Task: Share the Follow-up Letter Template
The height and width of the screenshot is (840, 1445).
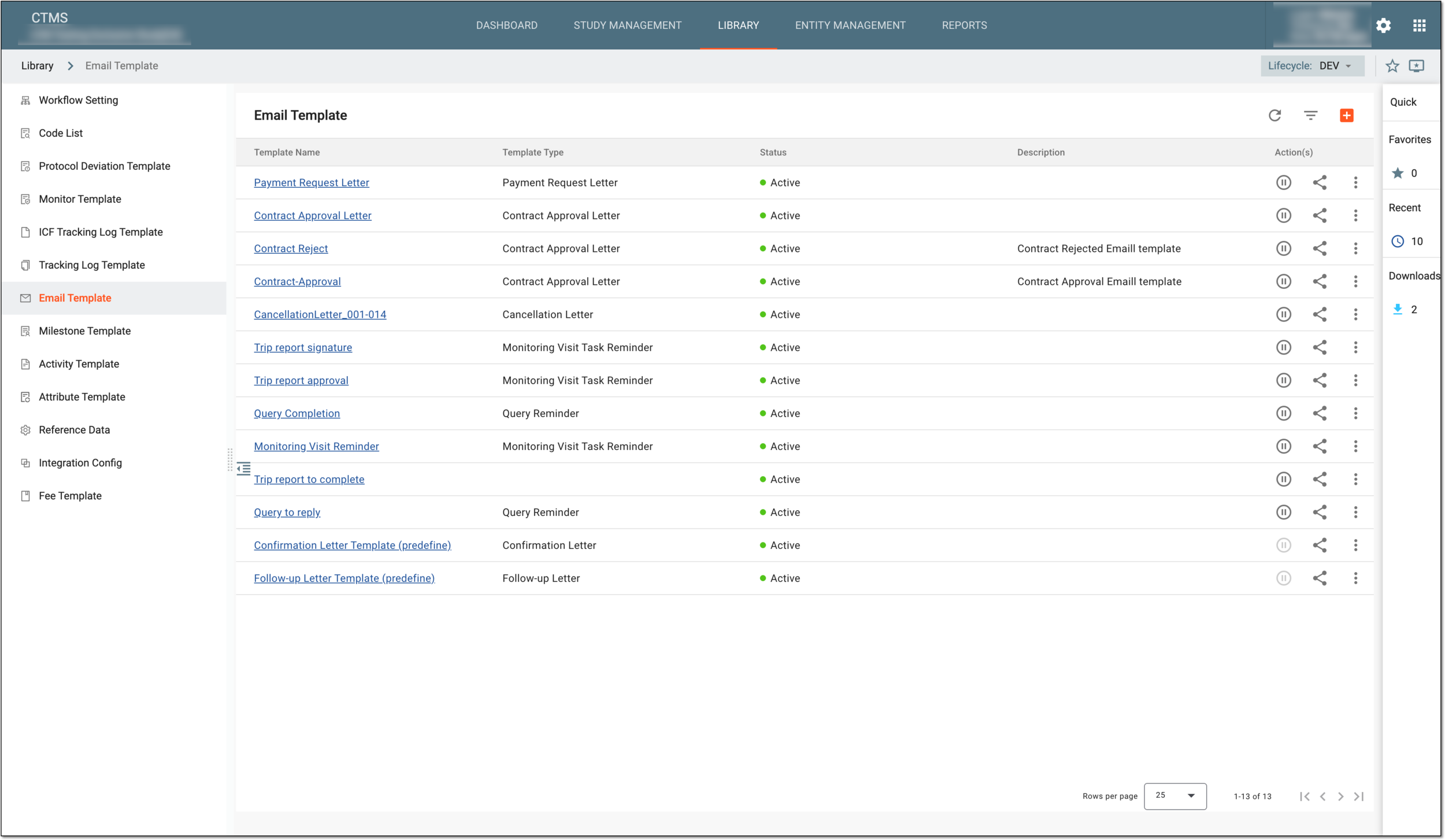Action: (1320, 578)
